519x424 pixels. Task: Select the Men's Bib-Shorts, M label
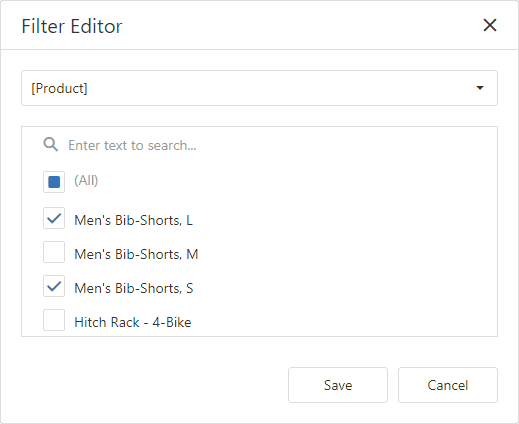pyautogui.click(x=136, y=254)
